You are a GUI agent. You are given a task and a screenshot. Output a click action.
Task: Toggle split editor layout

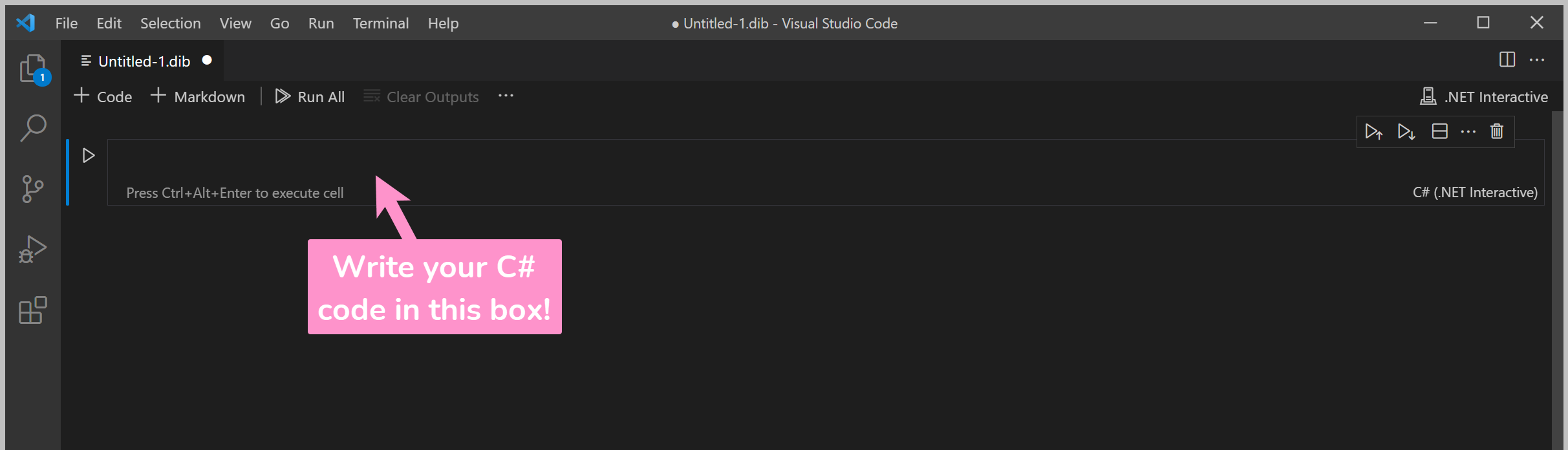(1507, 60)
